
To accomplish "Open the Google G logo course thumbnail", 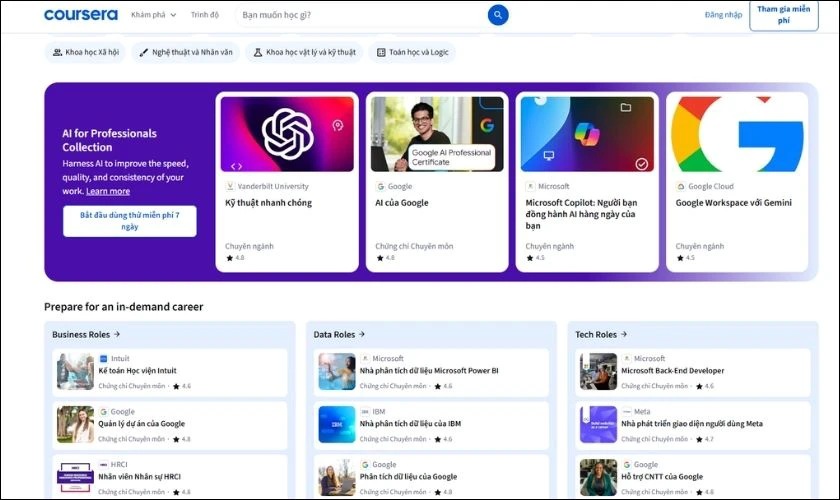I will pos(737,134).
